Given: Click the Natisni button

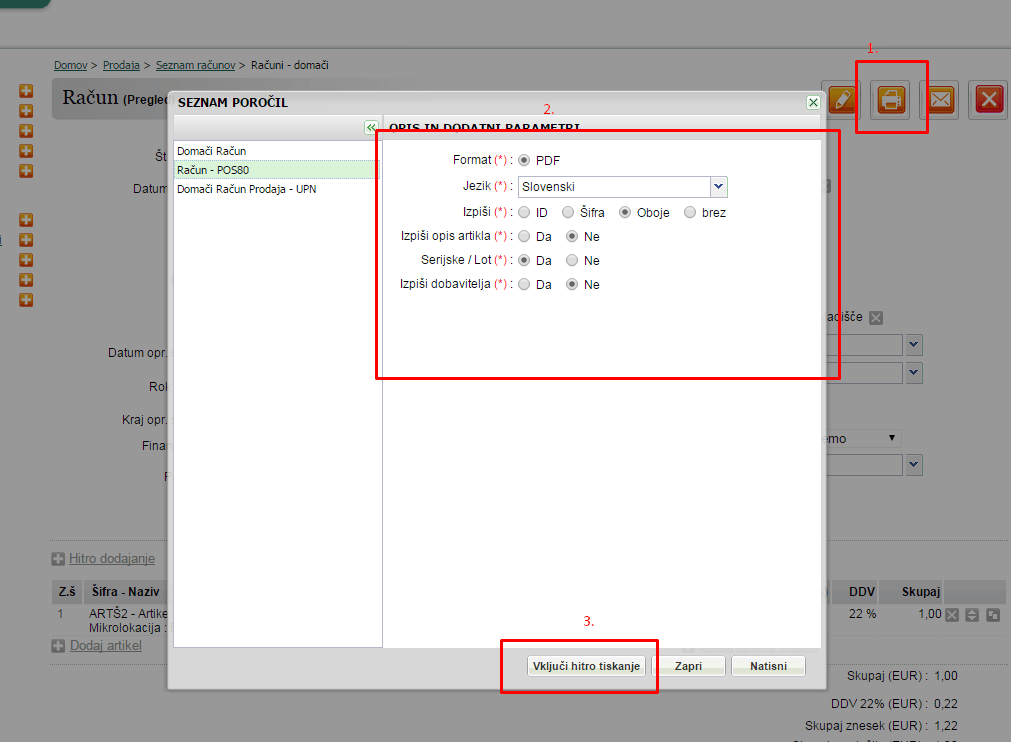Looking at the screenshot, I should pos(768,666).
